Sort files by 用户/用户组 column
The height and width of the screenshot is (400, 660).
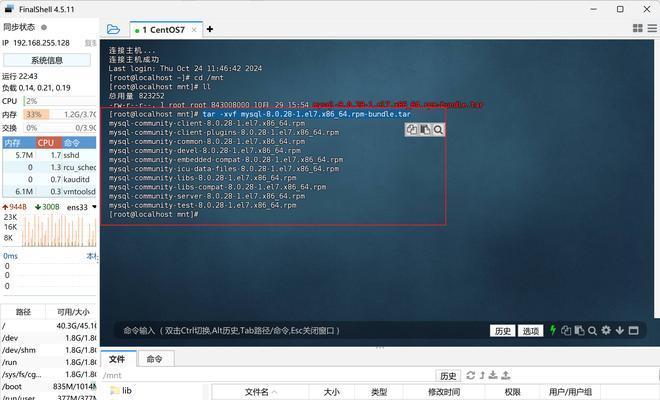tap(570, 392)
